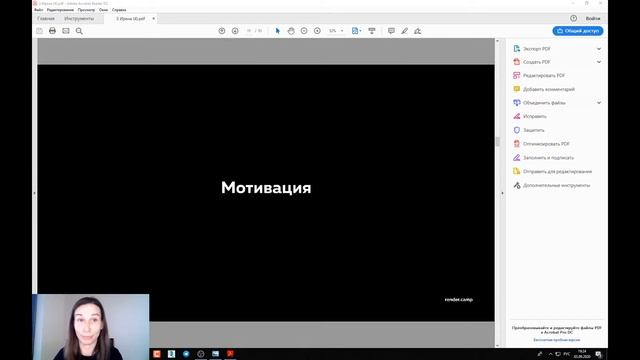Open Adobe Acrobat red taskbar icon
This screenshot has width=640, height=360.
coord(230,354)
